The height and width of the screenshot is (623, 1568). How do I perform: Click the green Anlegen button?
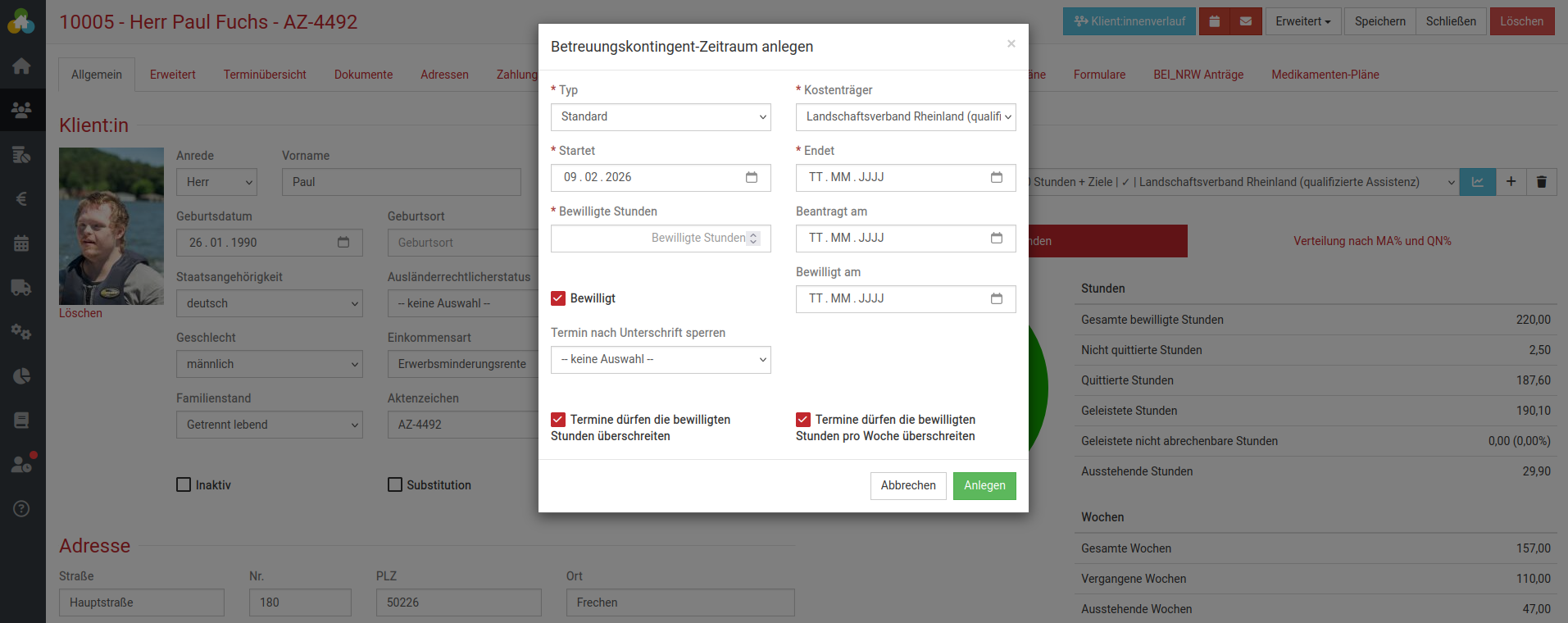pyautogui.click(x=984, y=485)
